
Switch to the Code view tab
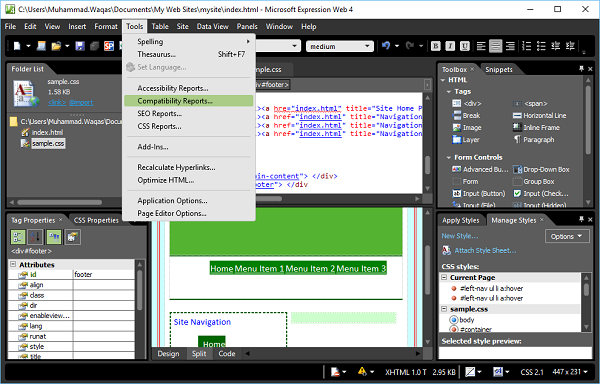point(227,354)
